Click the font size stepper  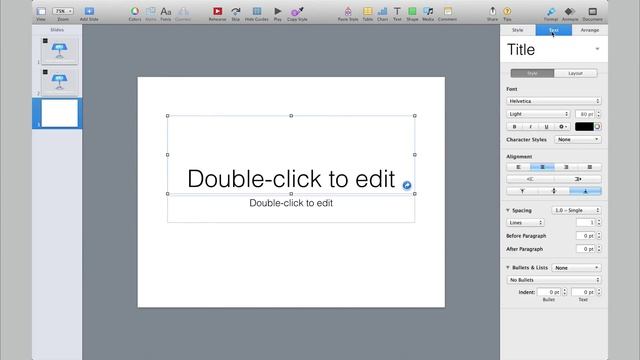point(599,114)
